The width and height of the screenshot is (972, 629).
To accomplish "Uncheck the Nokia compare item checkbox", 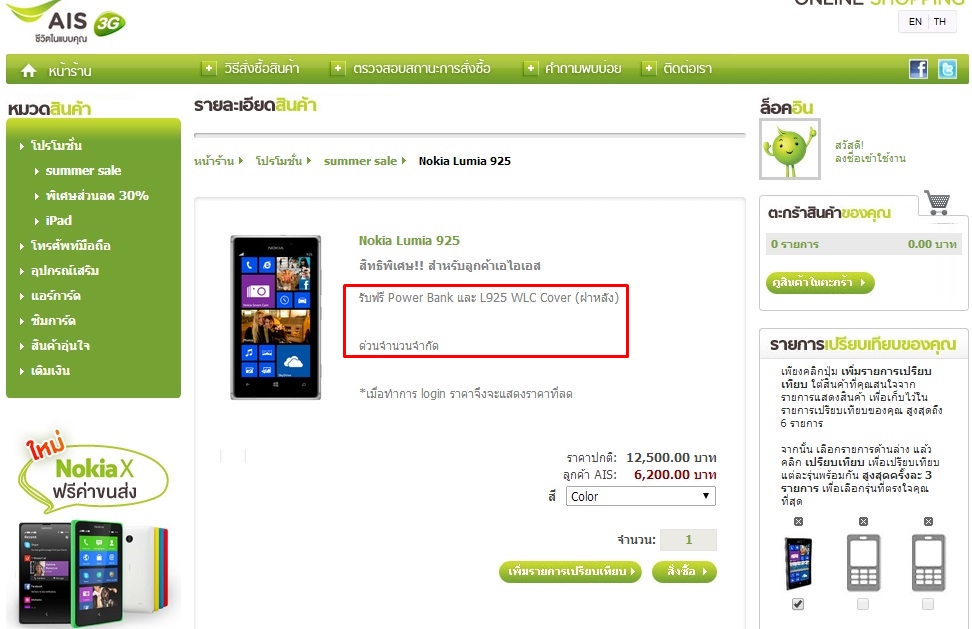I will click(x=798, y=604).
